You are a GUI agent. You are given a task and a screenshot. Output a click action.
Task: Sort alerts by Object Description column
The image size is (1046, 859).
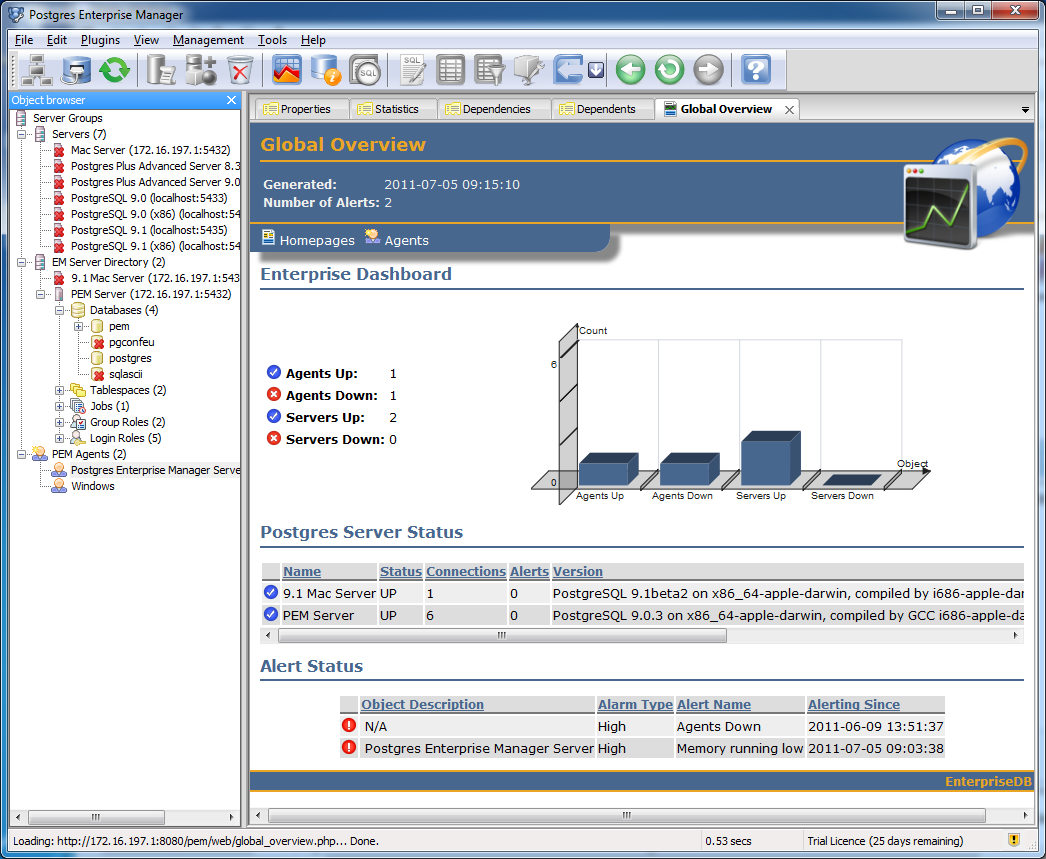point(422,704)
